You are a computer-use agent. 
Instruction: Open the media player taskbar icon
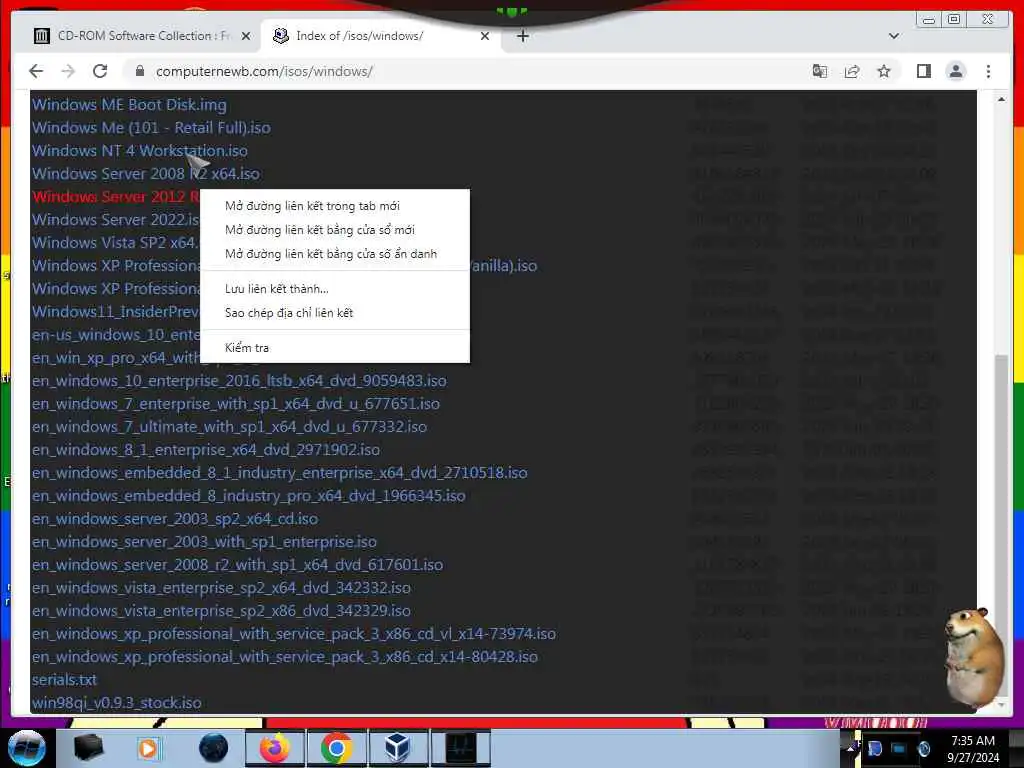[149, 748]
